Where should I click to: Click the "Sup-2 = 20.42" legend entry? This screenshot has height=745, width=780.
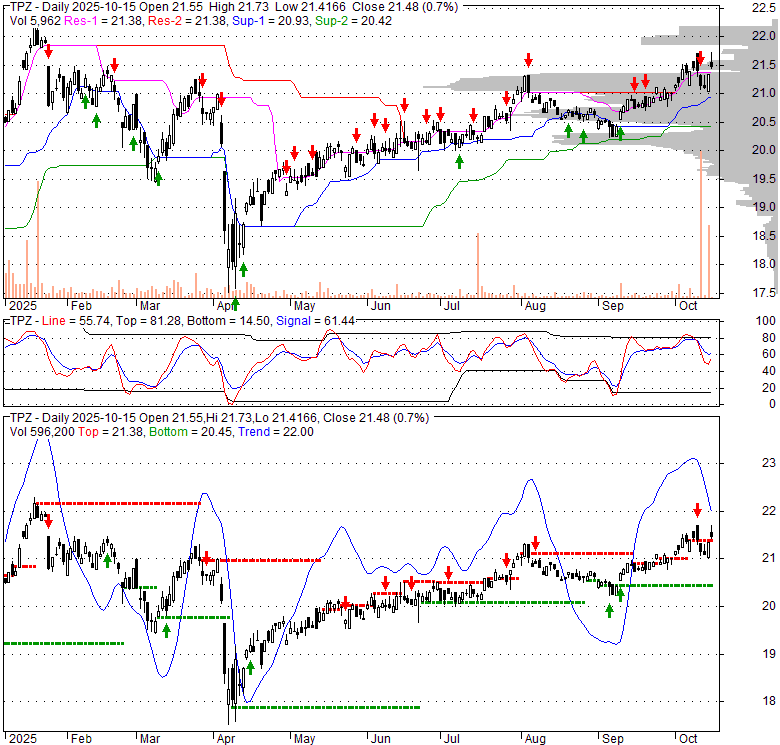tap(354, 21)
